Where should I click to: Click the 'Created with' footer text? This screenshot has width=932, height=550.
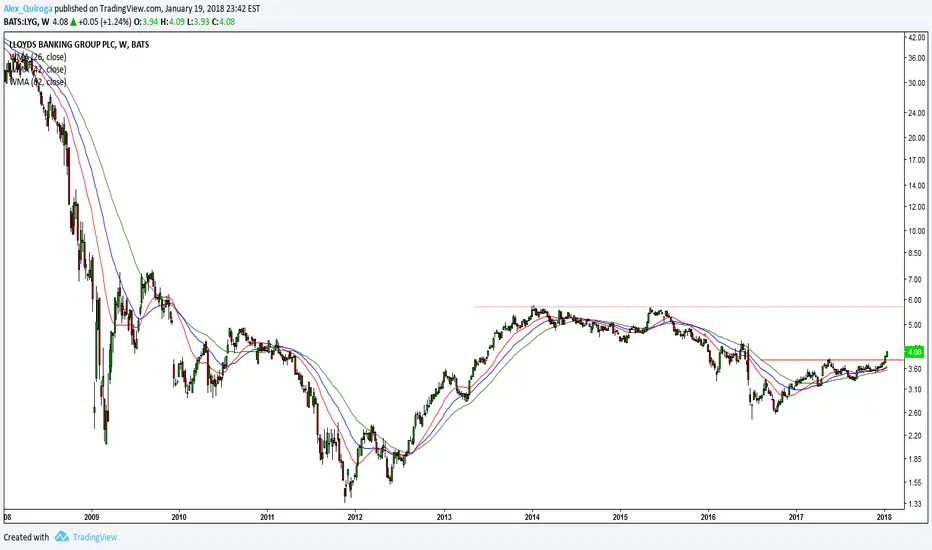pos(26,537)
